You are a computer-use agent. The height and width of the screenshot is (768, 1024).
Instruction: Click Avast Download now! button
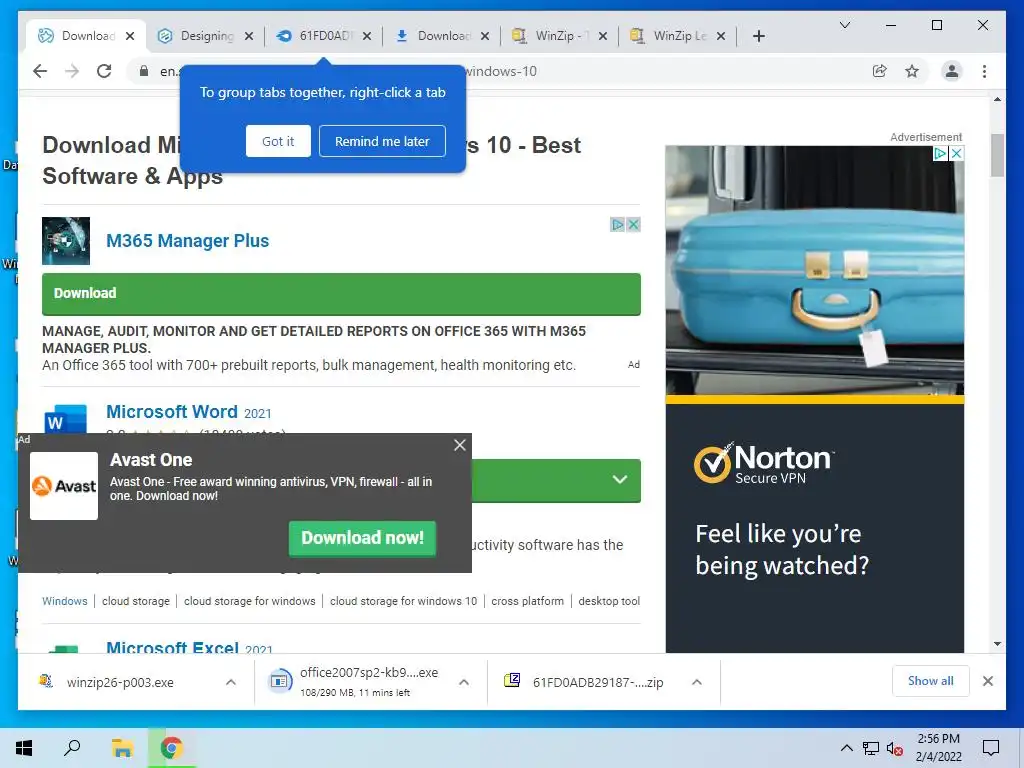[x=362, y=538]
